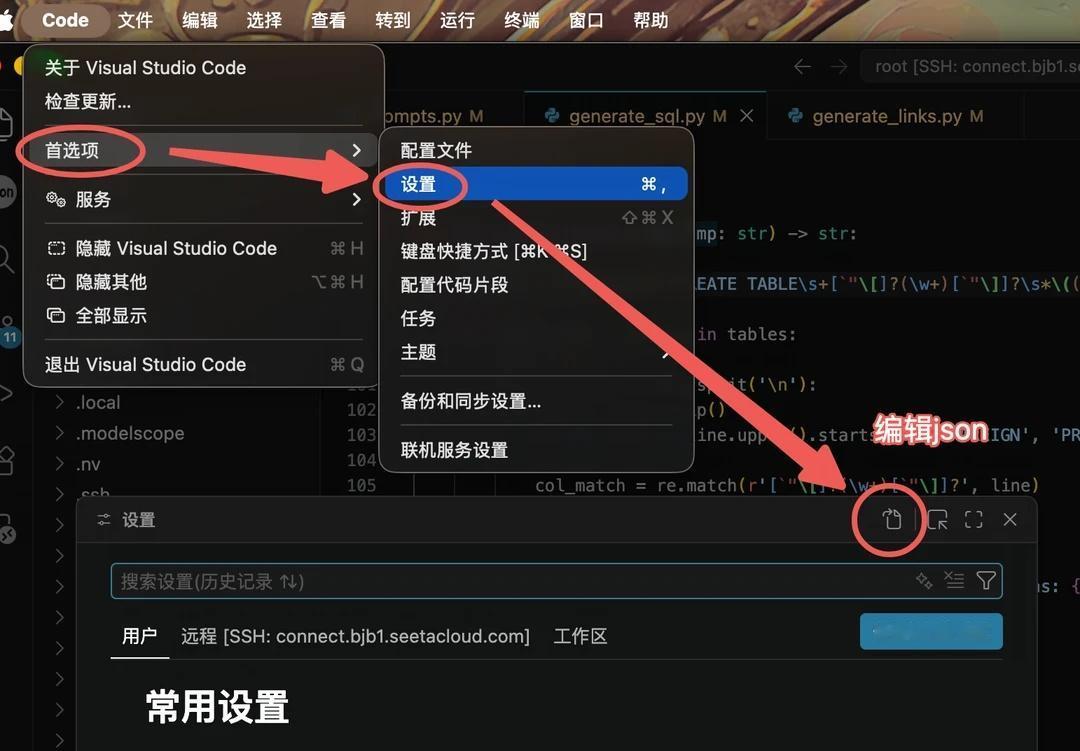The width and height of the screenshot is (1080, 751).
Task: Open the settings filter funnel
Action: point(986,581)
